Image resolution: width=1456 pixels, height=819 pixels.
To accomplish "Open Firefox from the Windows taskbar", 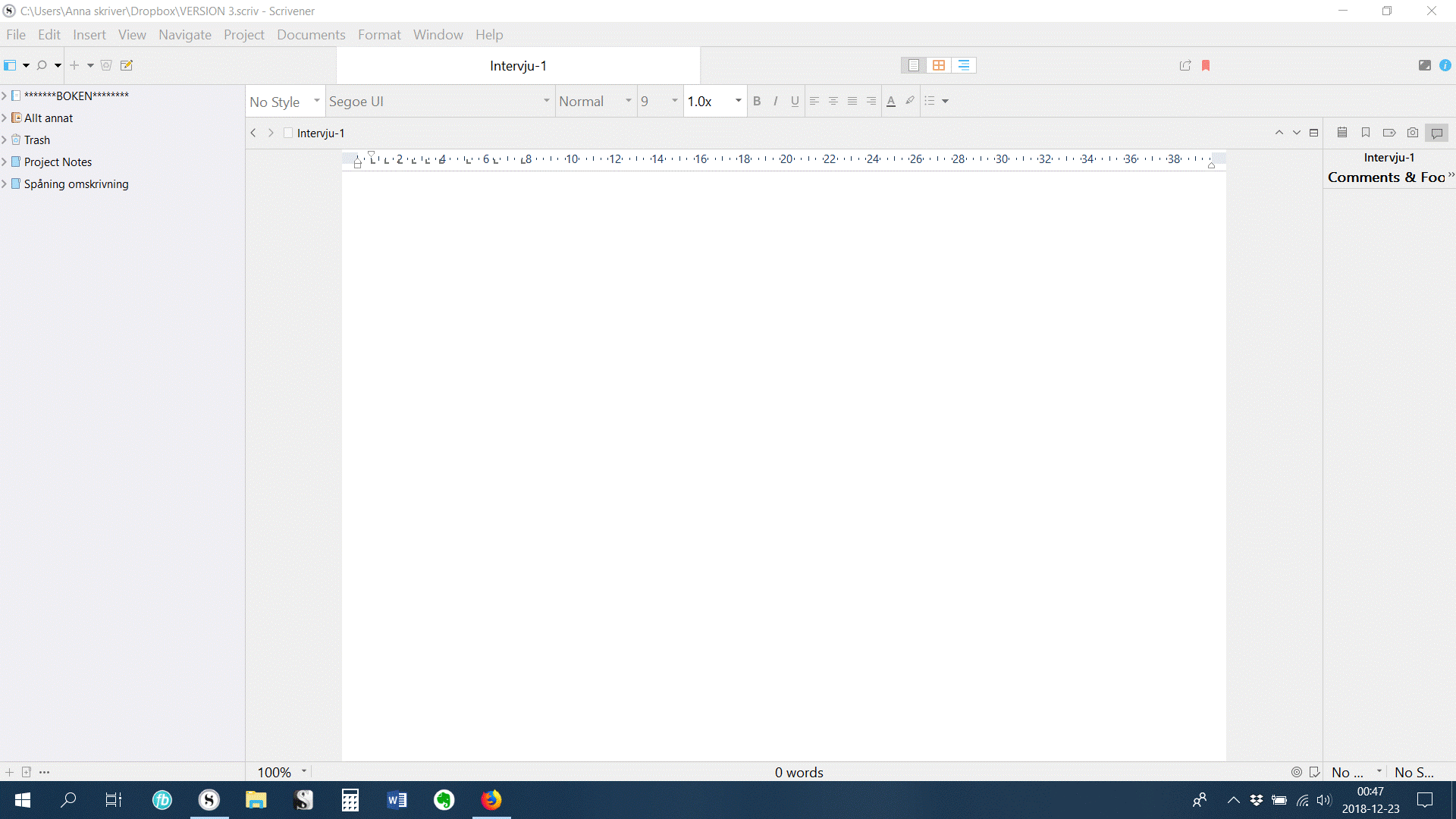I will [491, 800].
